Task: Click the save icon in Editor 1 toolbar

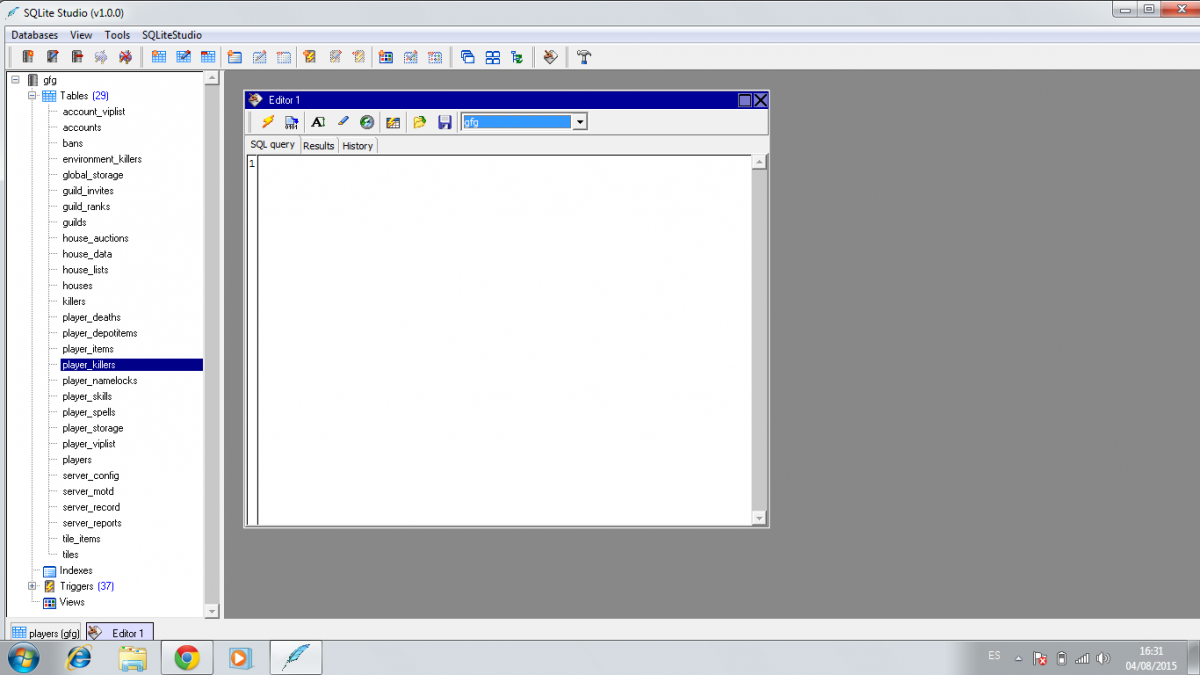Action: point(444,122)
